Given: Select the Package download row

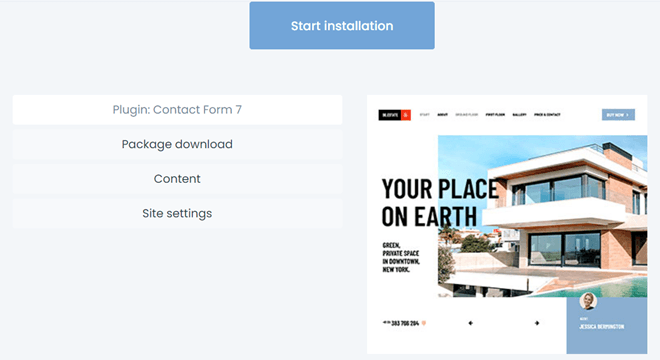Looking at the screenshot, I should pyautogui.click(x=177, y=144).
